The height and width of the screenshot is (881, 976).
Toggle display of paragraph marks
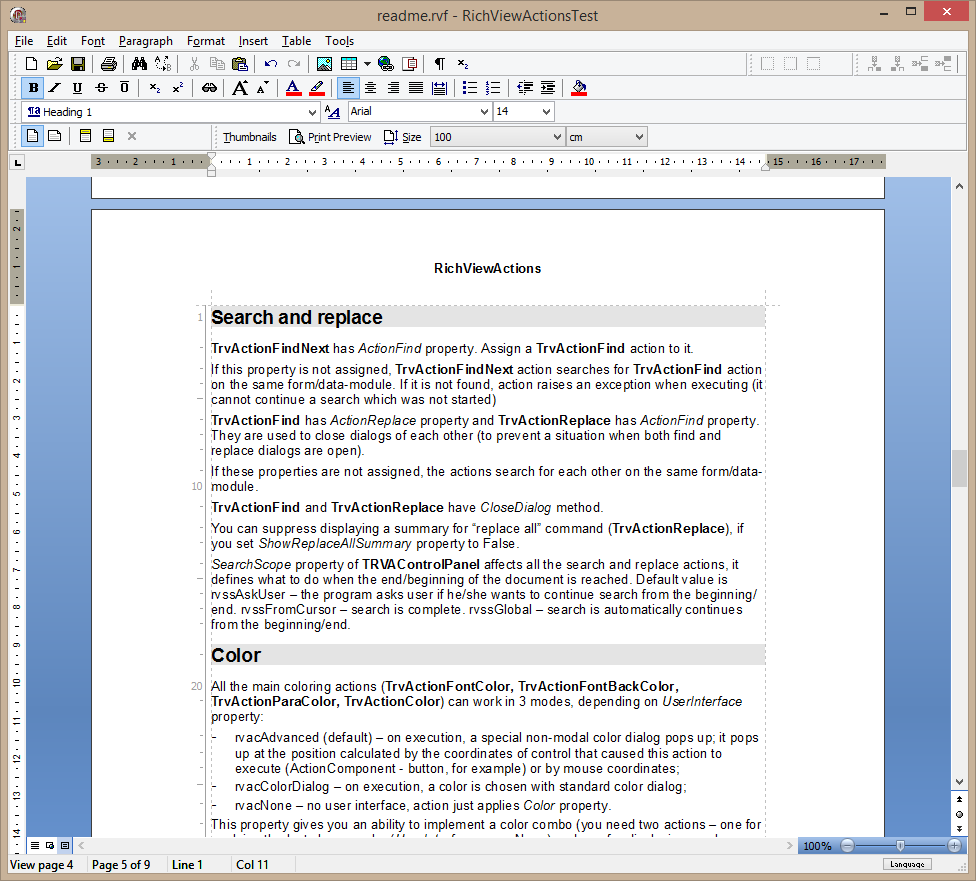pyautogui.click(x=439, y=64)
